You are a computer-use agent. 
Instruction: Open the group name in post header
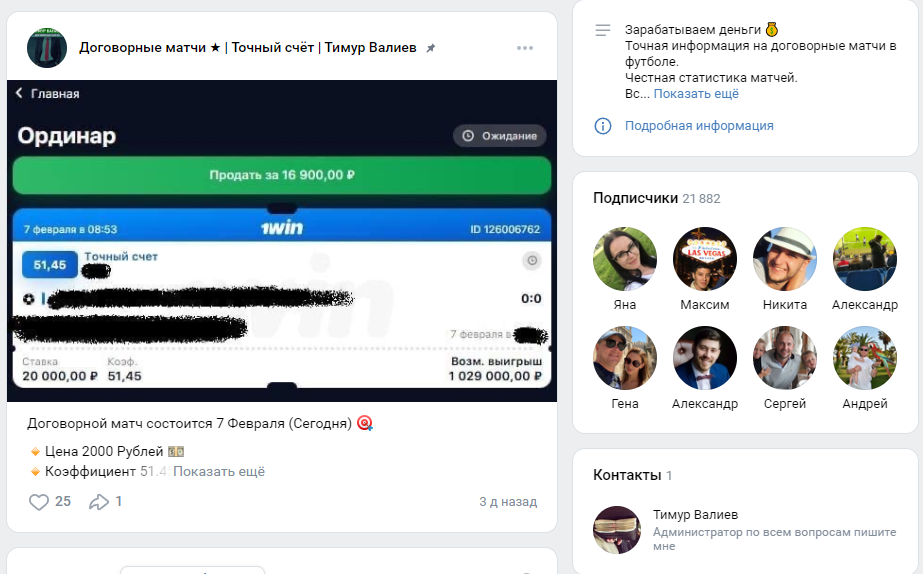(x=248, y=48)
